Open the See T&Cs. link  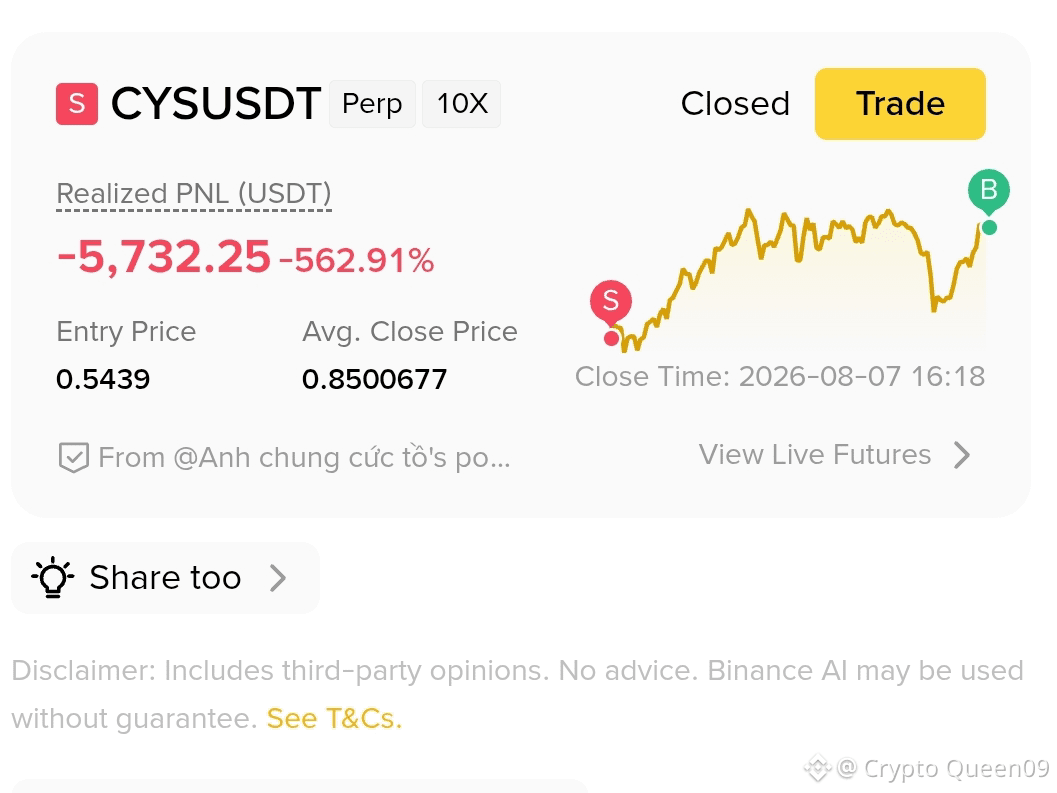[334, 718]
